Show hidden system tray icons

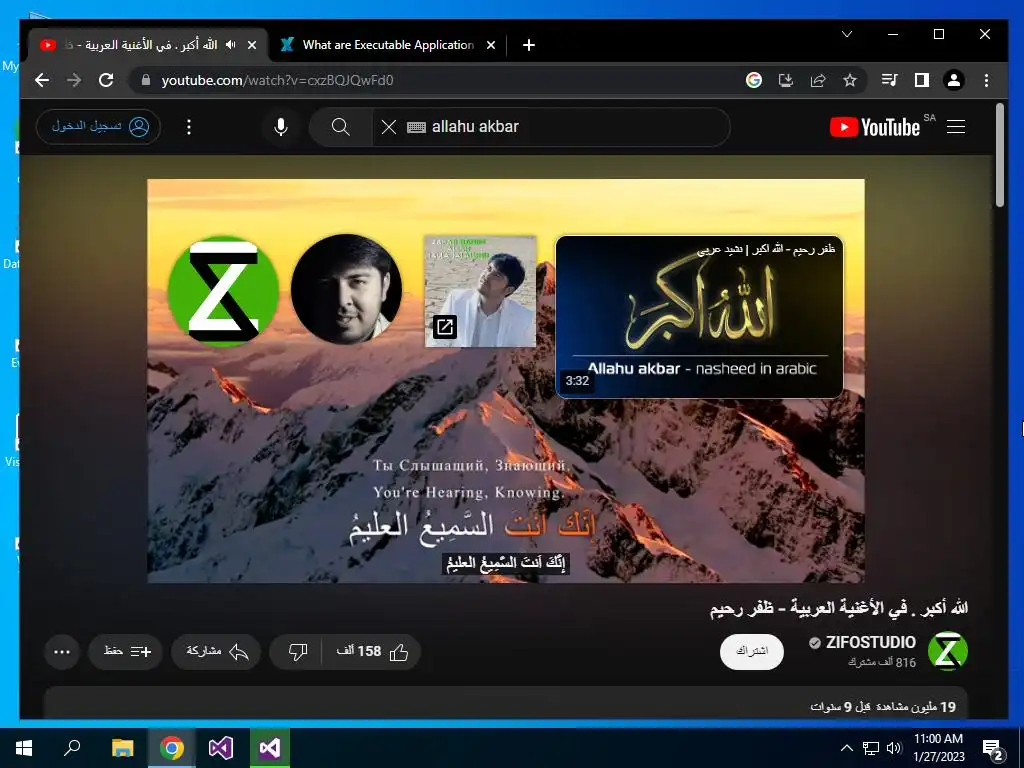click(846, 748)
